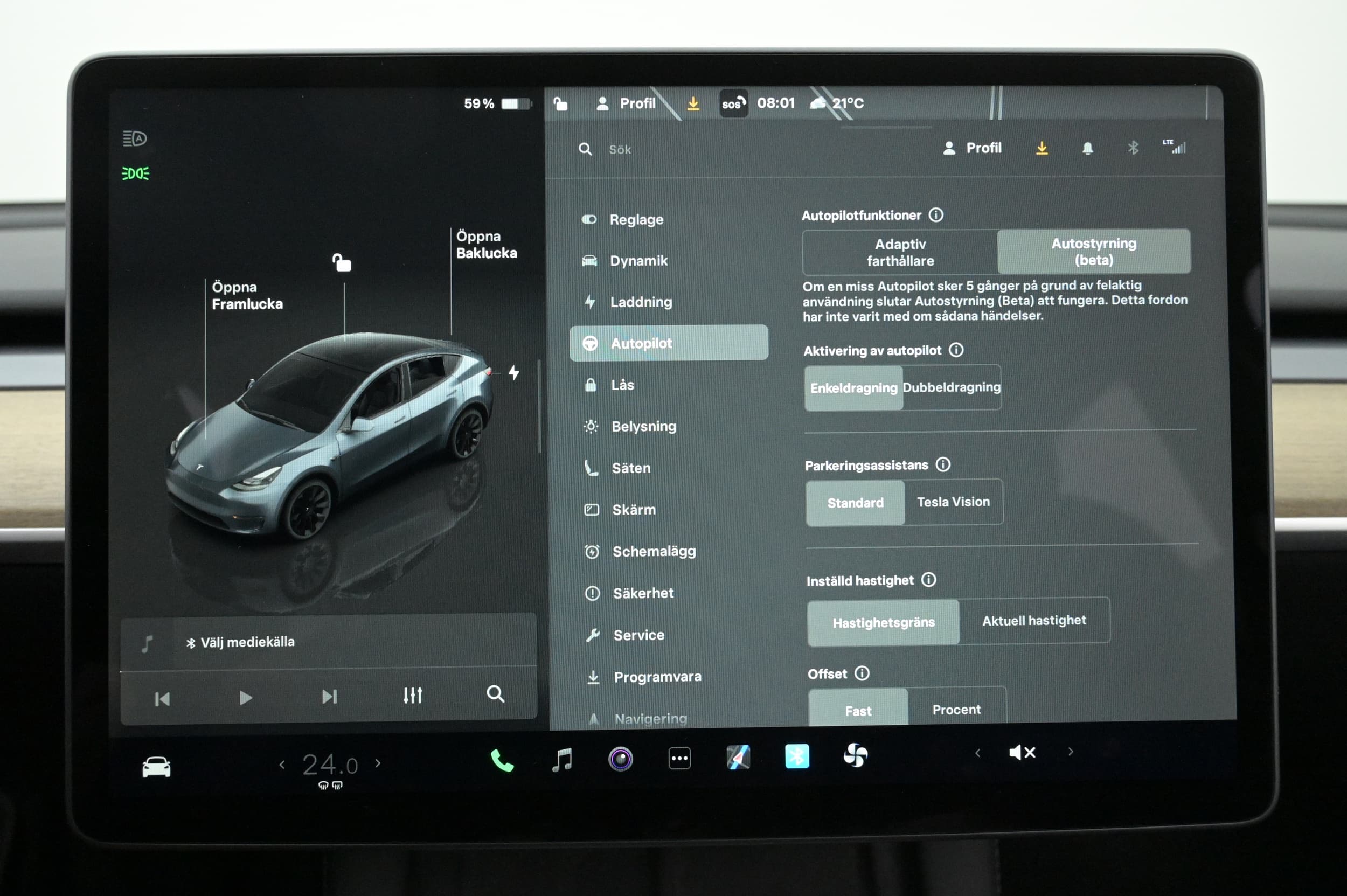This screenshot has height=896, width=1347.
Task: Show info for Autopilotfunktioner
Action: [936, 215]
